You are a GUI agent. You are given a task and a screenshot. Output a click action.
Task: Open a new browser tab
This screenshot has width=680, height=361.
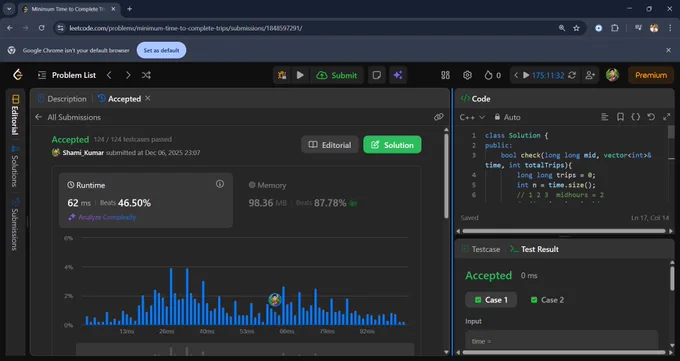click(x=129, y=9)
